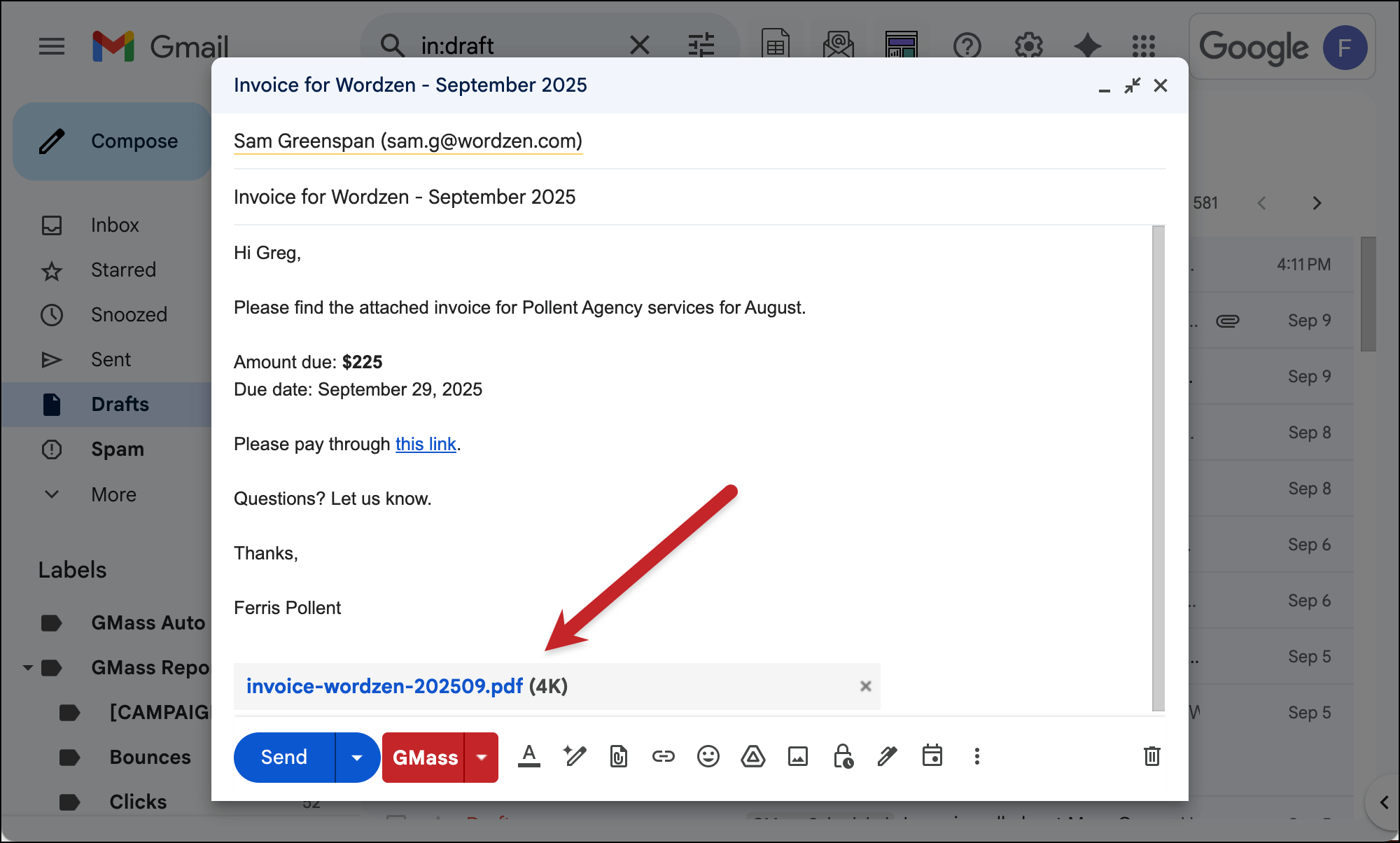The height and width of the screenshot is (843, 1400).
Task: Click the recipient Sam Greenspan field
Action: [407, 141]
